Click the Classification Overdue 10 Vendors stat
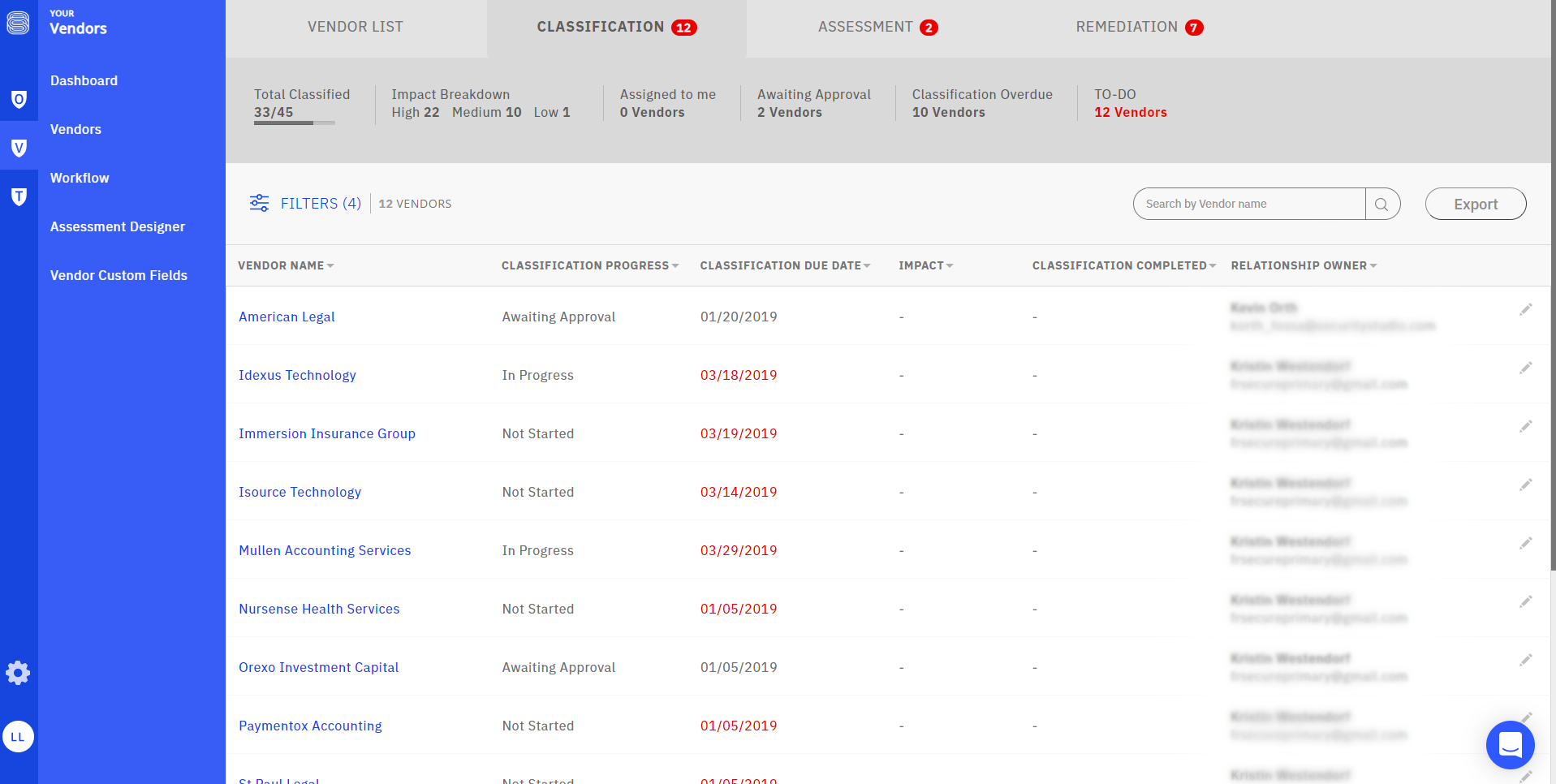1556x784 pixels. [982, 103]
